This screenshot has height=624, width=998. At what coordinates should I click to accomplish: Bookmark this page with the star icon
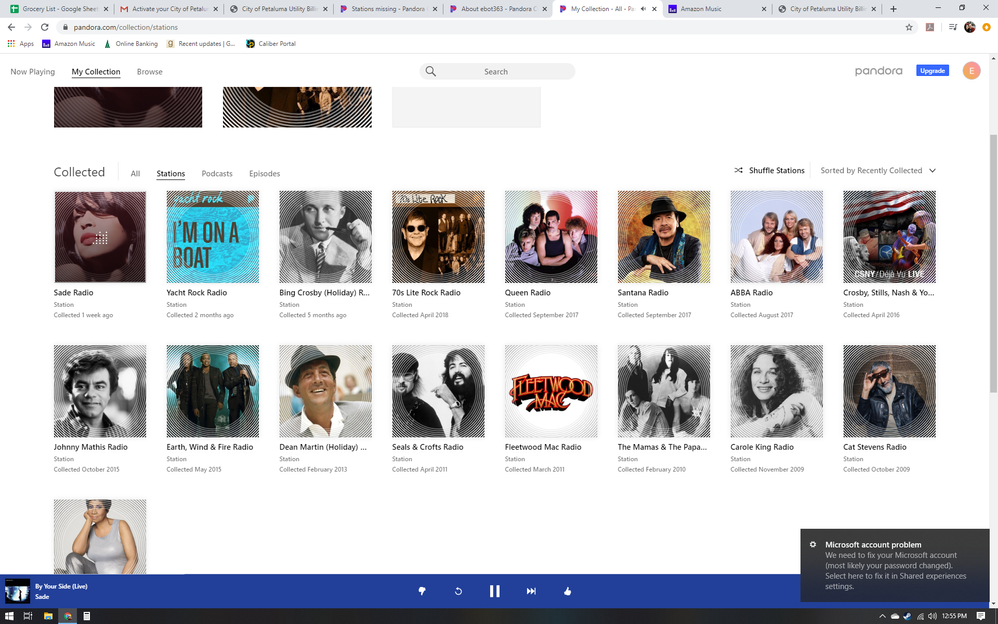[909, 27]
